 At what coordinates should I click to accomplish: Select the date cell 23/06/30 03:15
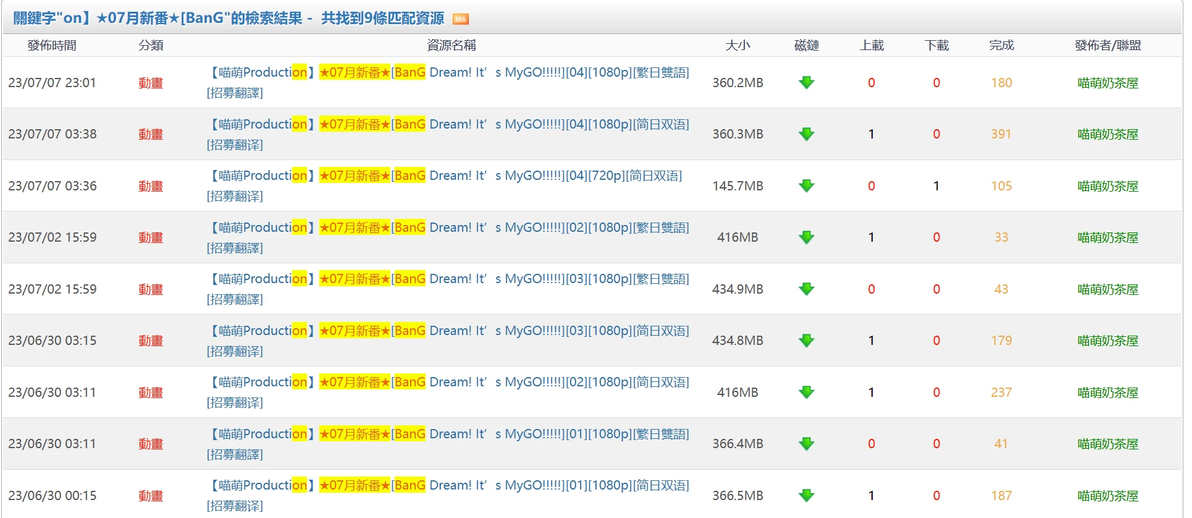(x=52, y=341)
